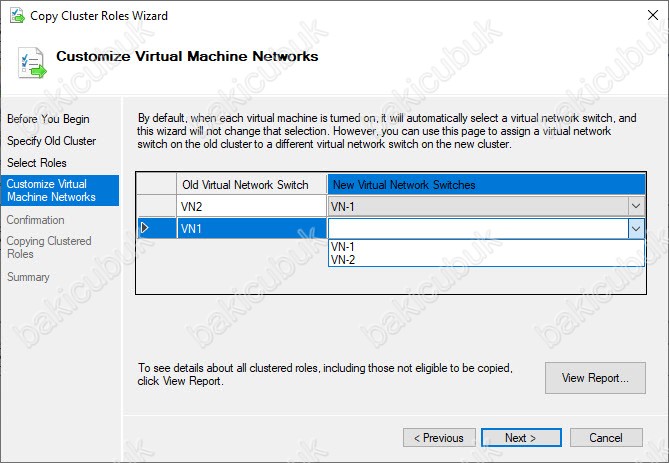Click the wizard icon in the title bar
669x463 pixels.
point(14,16)
